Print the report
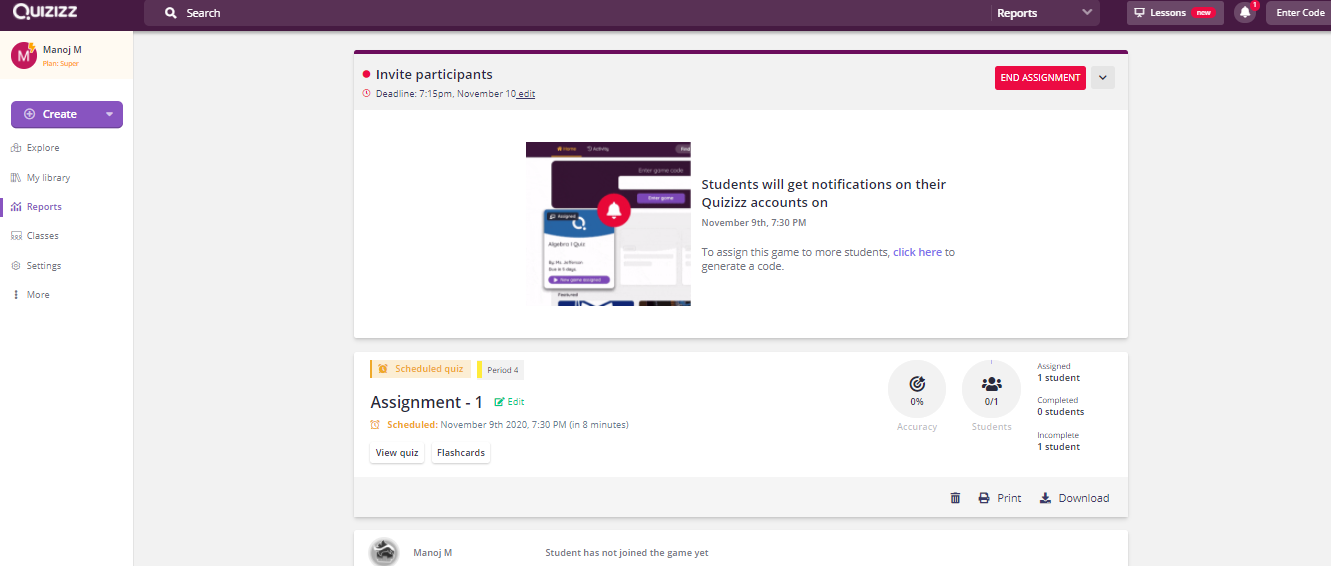 (x=999, y=498)
